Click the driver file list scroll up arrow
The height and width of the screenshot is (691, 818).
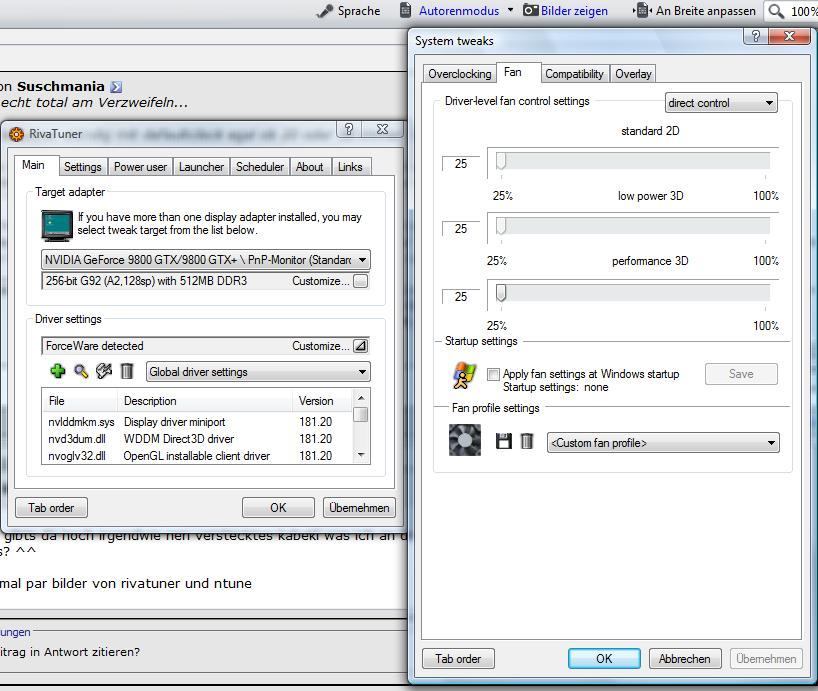(x=360, y=398)
